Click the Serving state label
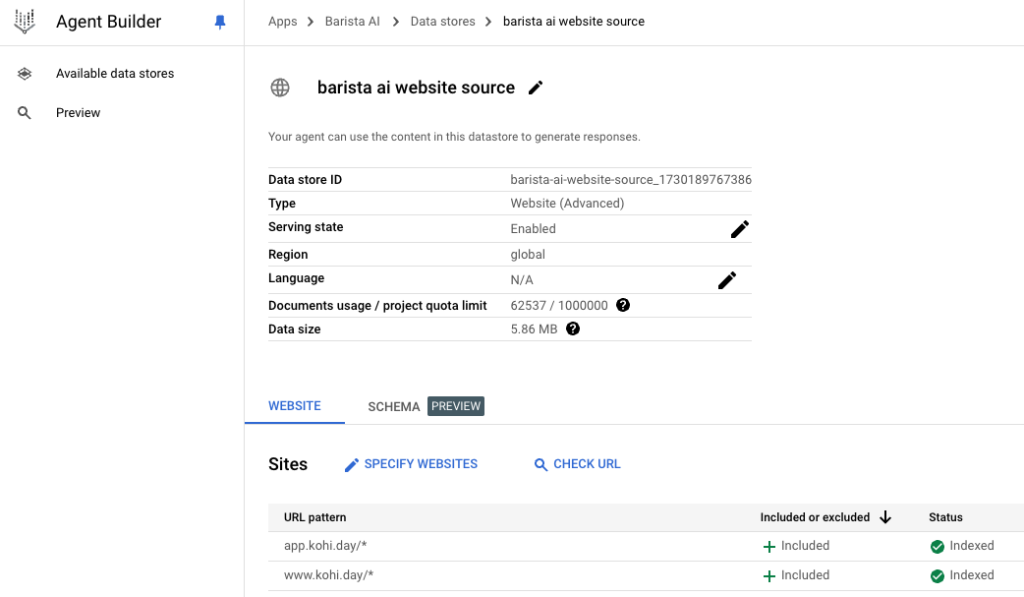This screenshot has width=1024, height=597. click(x=306, y=227)
